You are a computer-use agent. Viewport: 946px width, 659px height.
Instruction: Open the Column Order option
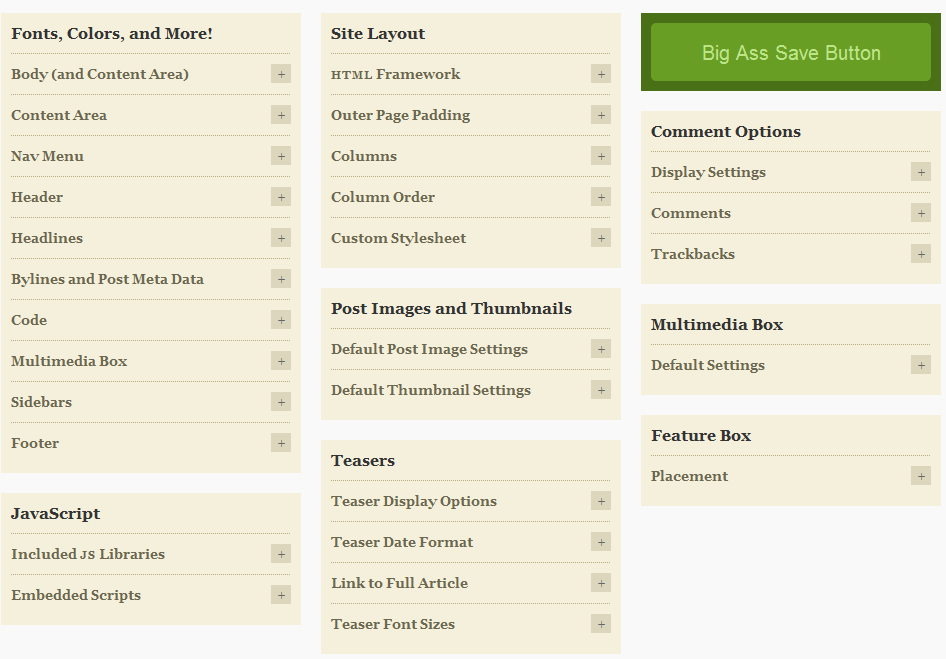click(471, 197)
